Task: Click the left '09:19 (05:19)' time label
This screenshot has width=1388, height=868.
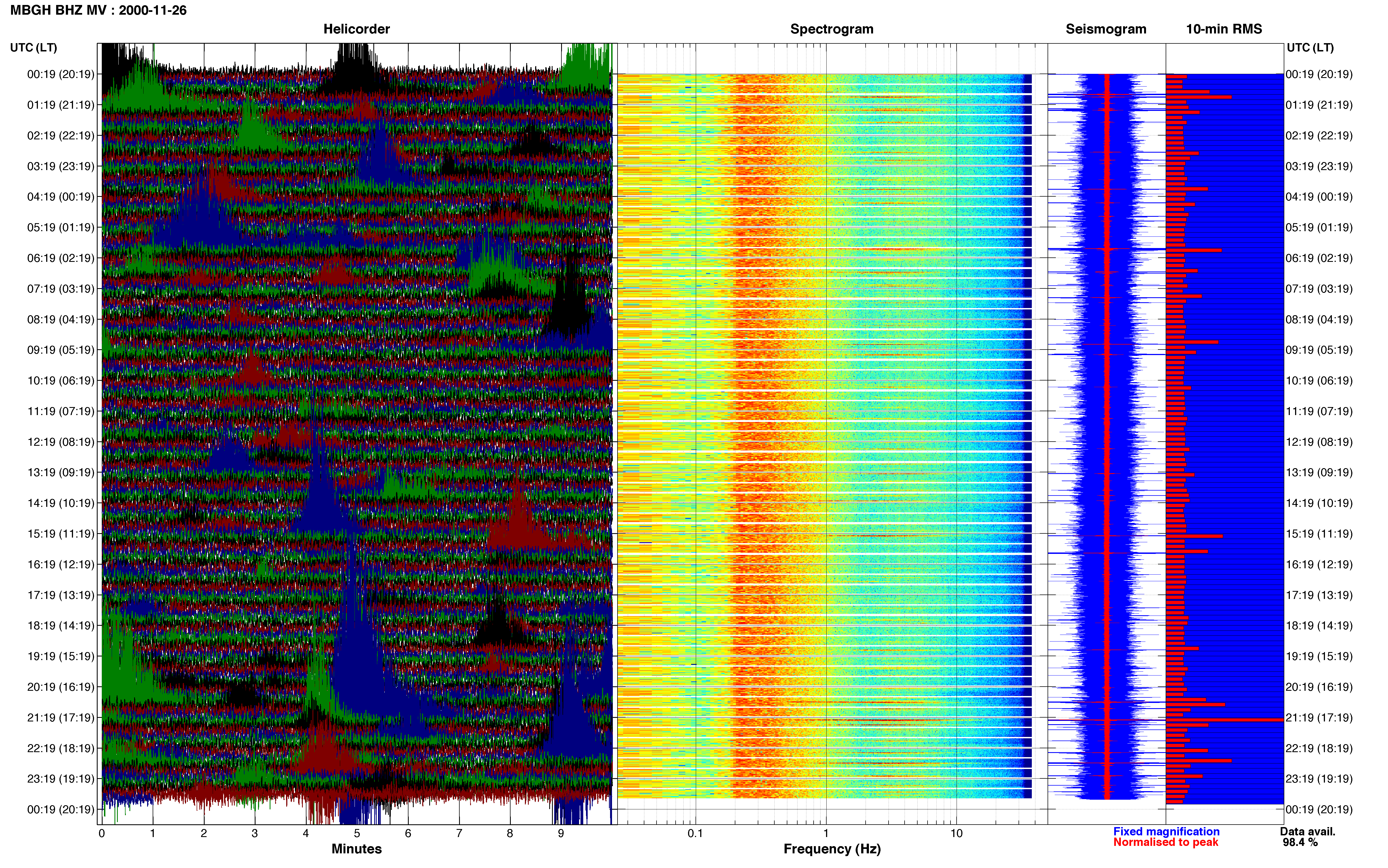Action: click(x=61, y=350)
